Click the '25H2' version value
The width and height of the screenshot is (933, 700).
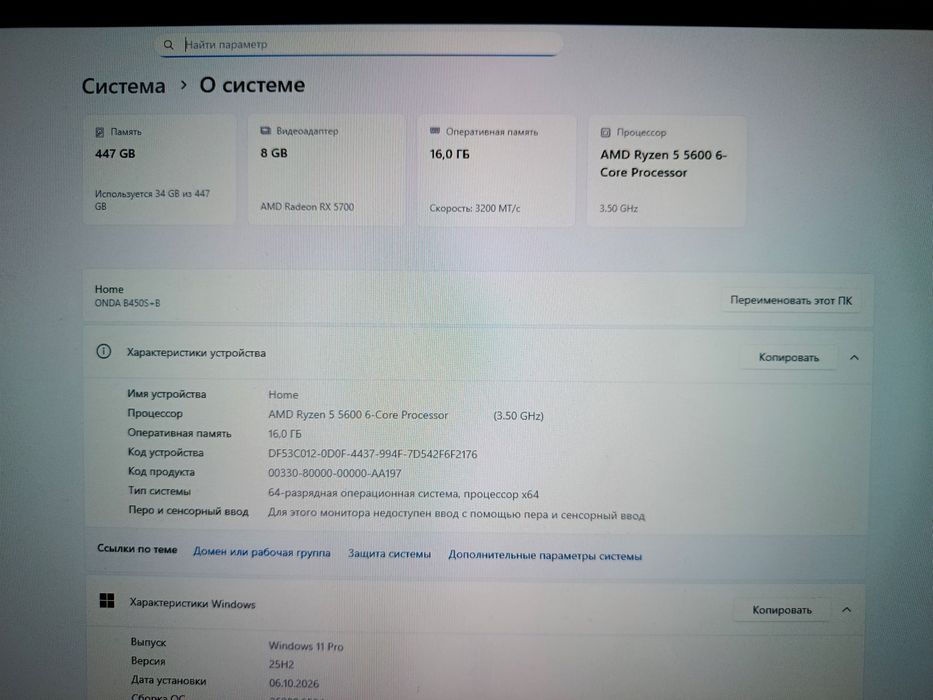click(281, 664)
